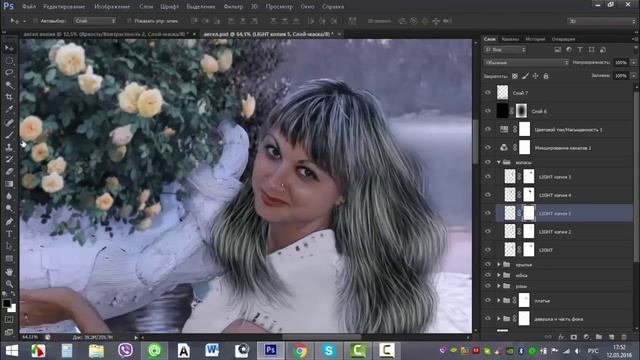Select the Move tool in the toolbox

tap(9, 48)
